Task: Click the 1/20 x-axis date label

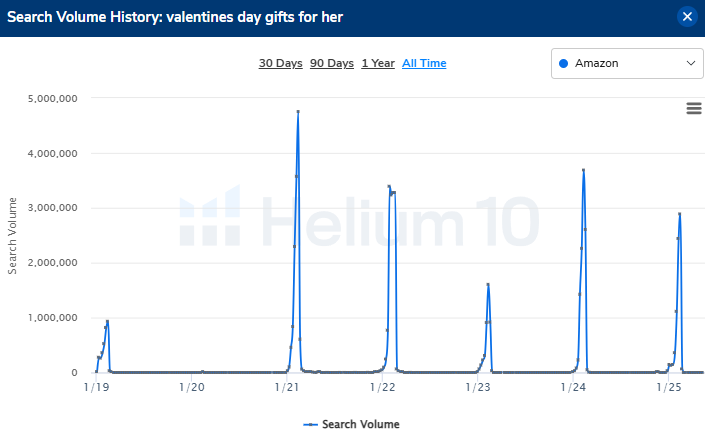Action: coord(191,387)
